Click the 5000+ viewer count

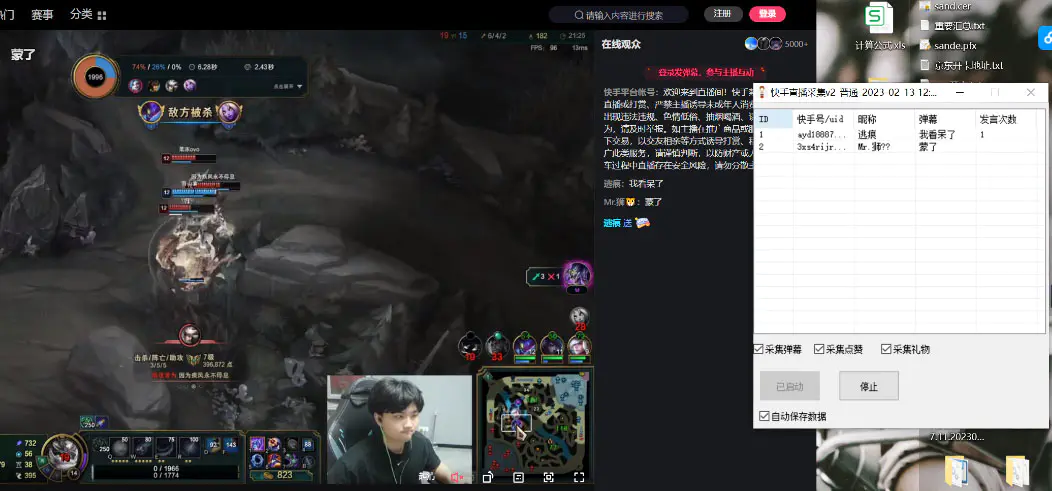pos(796,44)
